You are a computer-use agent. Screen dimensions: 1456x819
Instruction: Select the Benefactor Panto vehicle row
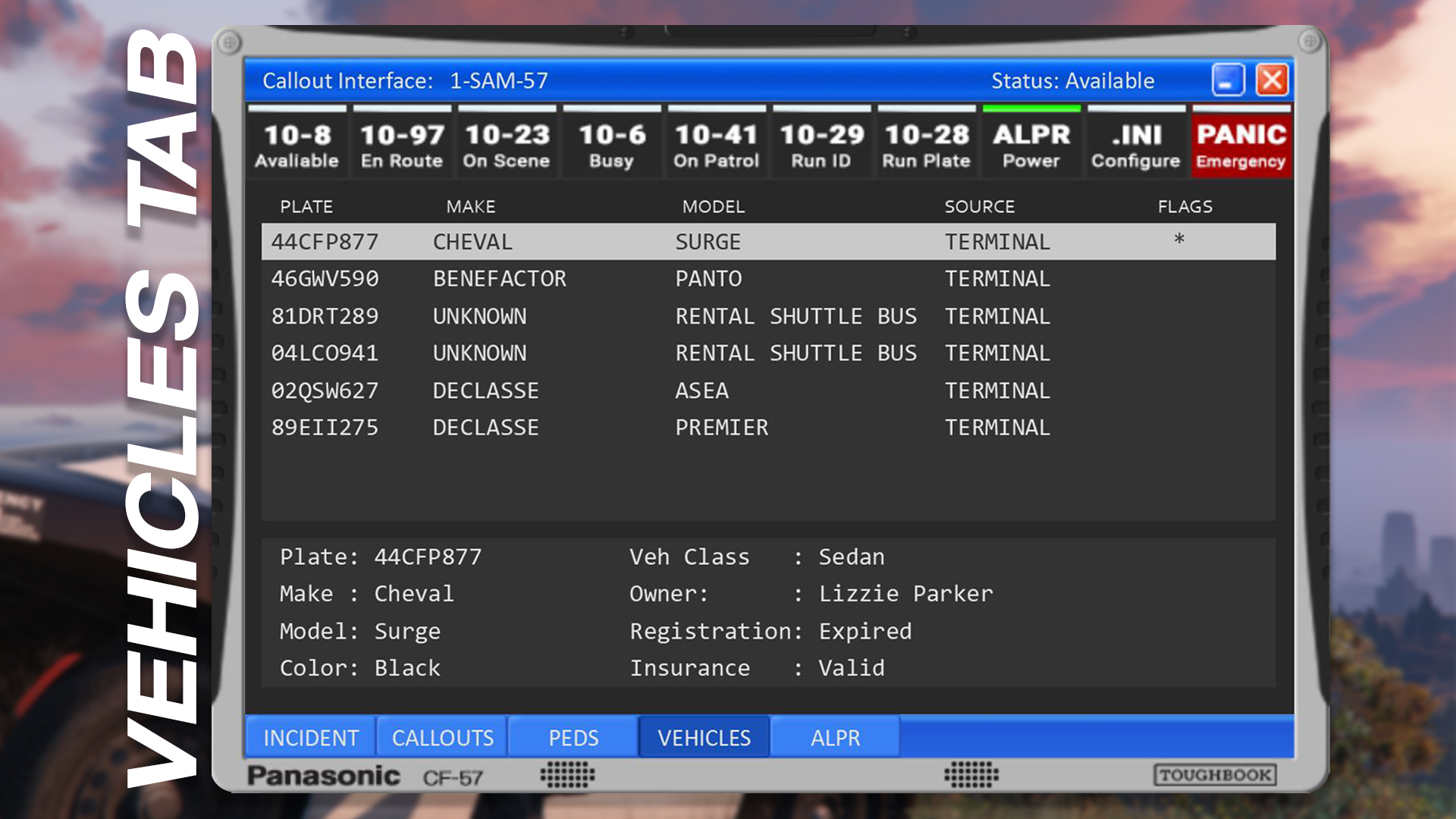(x=767, y=279)
